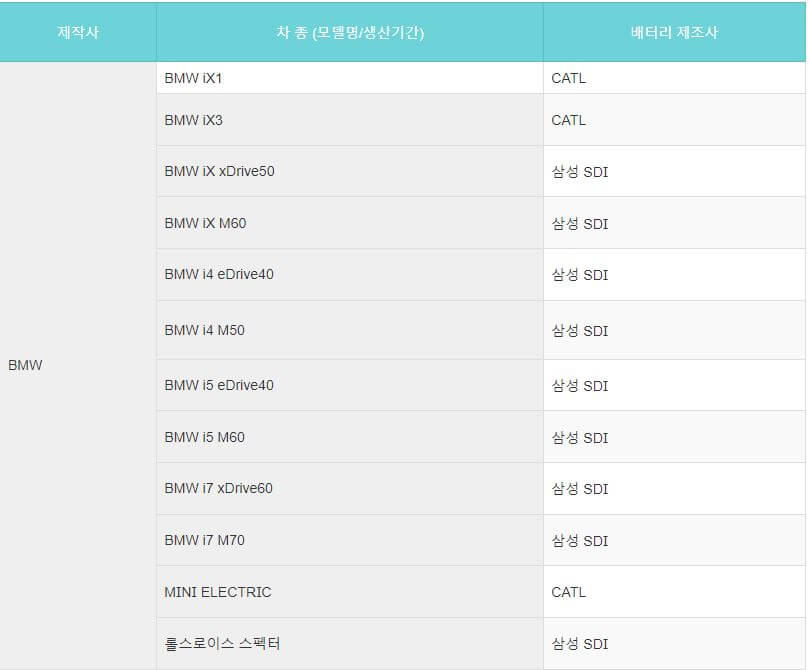The width and height of the screenshot is (809, 670).
Task: Select the BMW i7 M70 cell
Action: tap(350, 540)
